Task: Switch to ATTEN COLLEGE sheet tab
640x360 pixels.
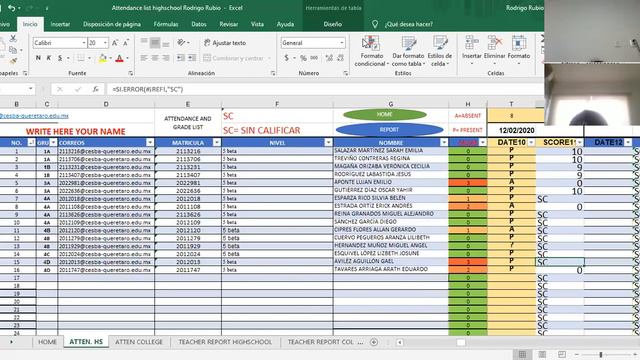Action: 139,342
